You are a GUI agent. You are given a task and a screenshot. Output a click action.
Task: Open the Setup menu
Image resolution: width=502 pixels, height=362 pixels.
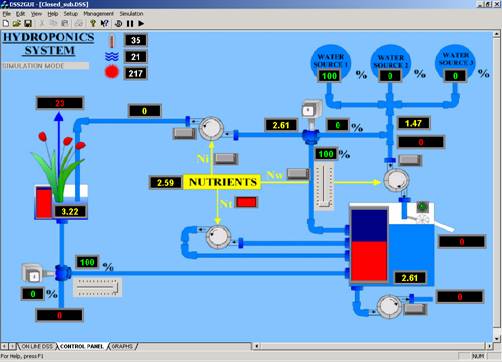(x=70, y=14)
